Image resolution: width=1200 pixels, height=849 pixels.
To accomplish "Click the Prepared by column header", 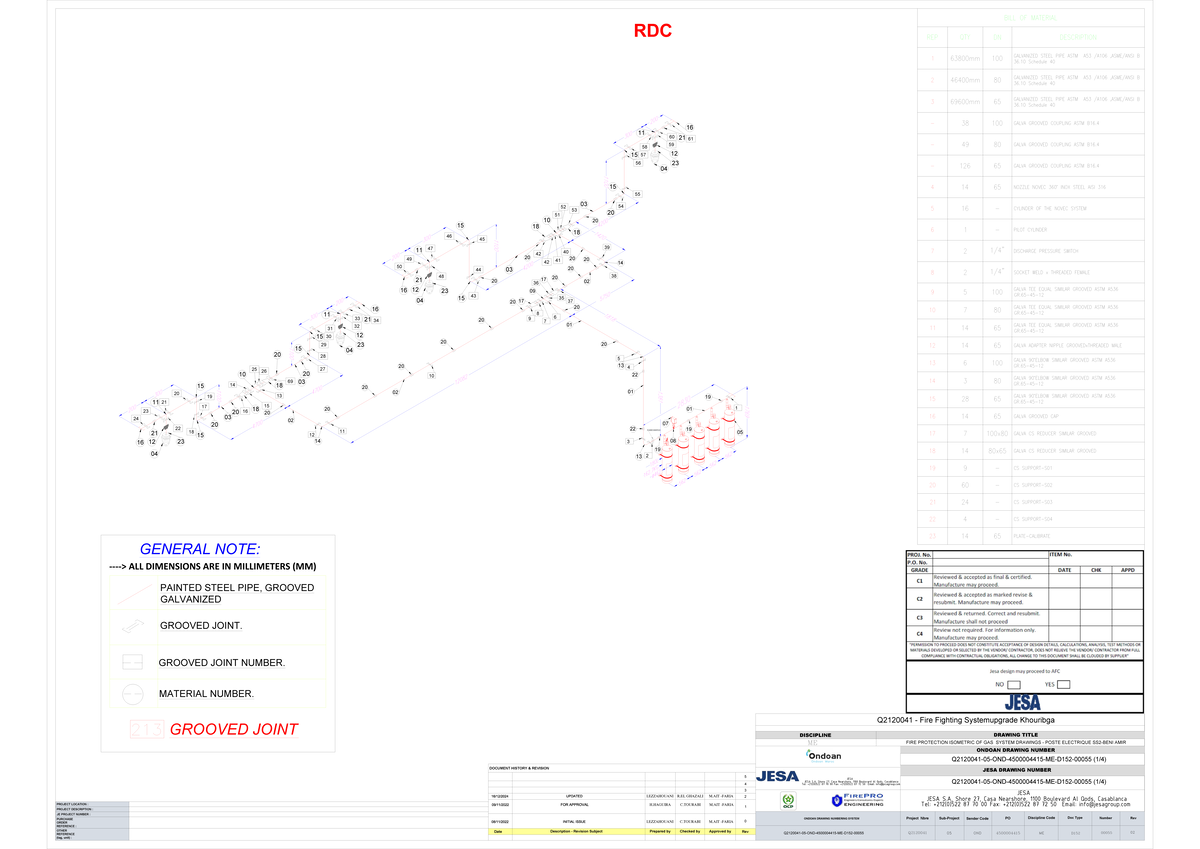I will [660, 831].
